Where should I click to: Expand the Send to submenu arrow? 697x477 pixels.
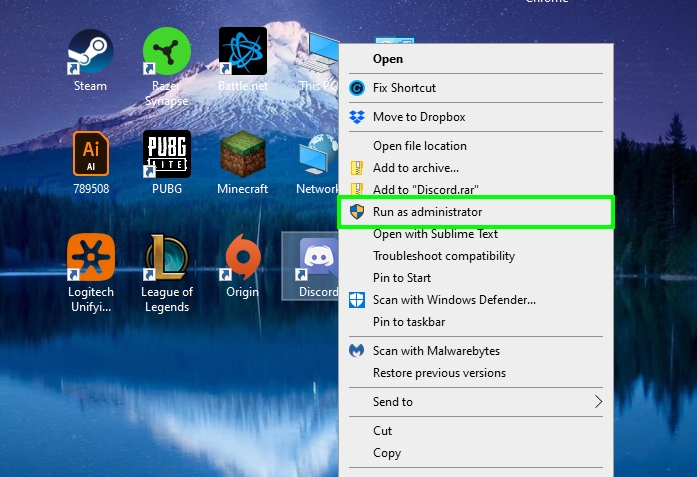[598, 402]
